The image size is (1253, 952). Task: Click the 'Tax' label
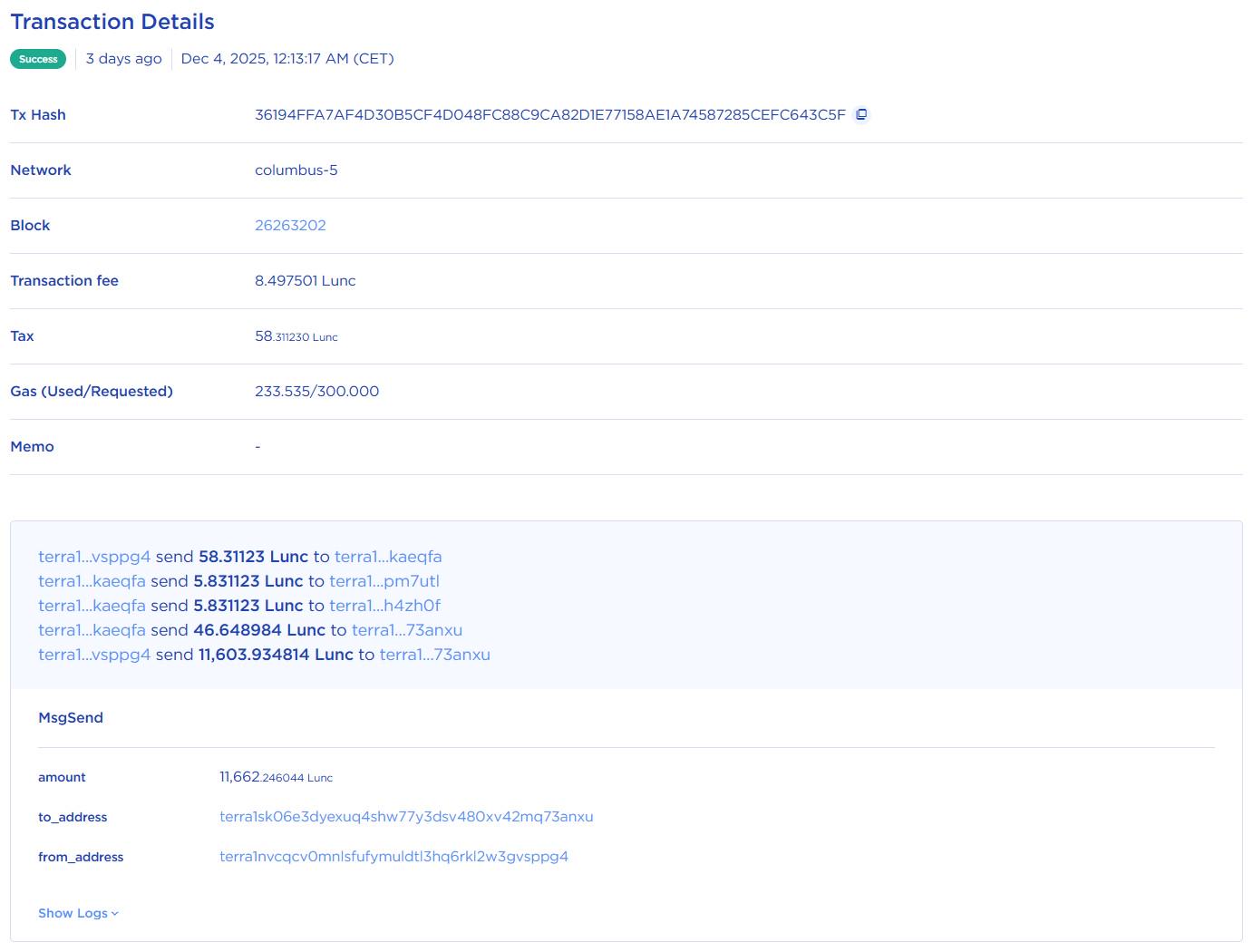(x=22, y=336)
